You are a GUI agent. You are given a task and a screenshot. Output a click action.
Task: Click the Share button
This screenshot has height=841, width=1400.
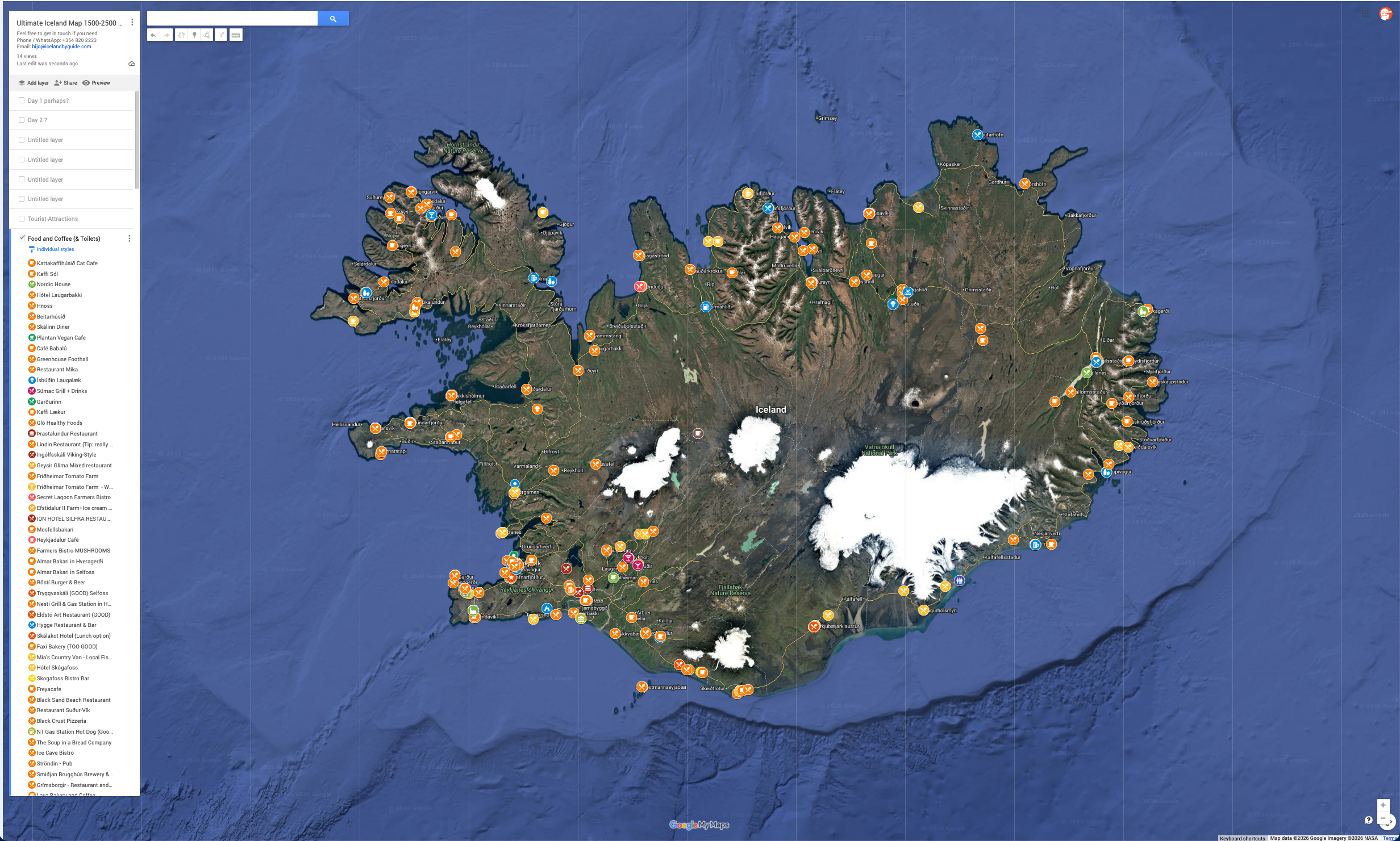[x=65, y=83]
